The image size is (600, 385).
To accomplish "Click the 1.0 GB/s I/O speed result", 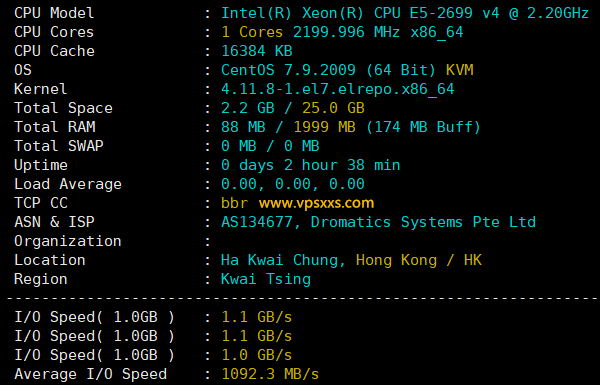I will pyautogui.click(x=257, y=355).
